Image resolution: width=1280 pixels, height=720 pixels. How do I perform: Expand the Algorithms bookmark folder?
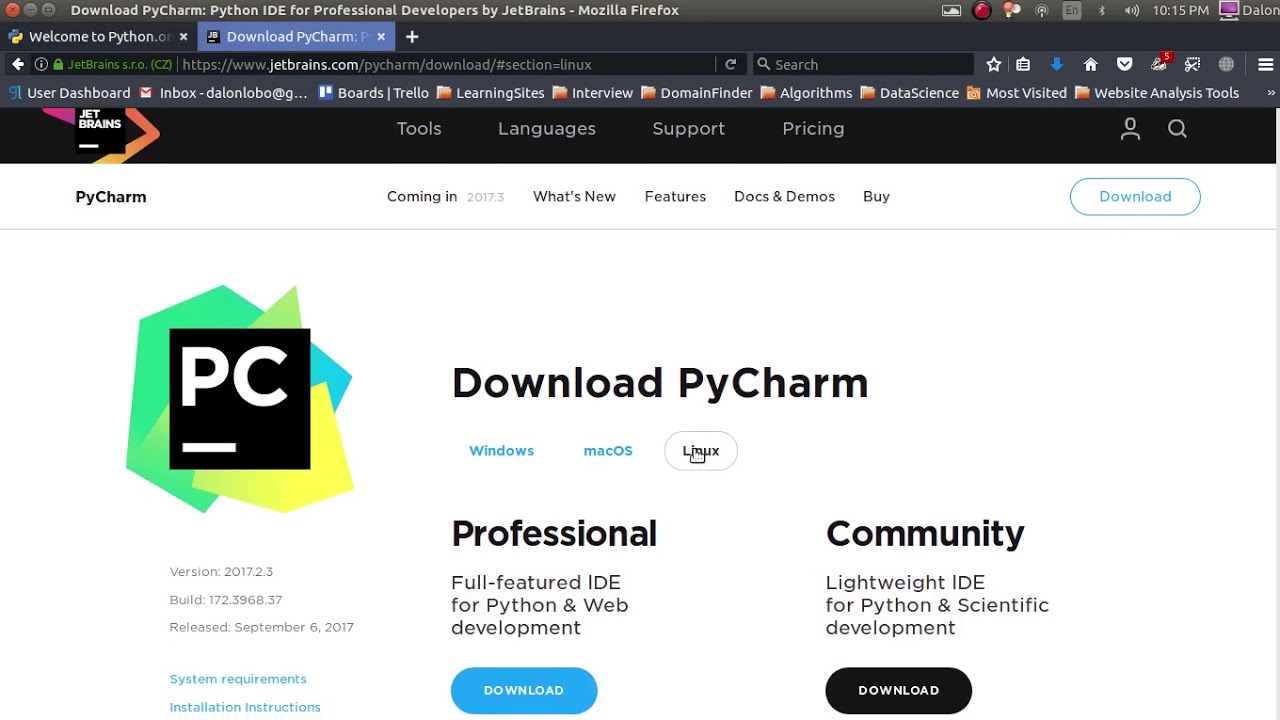tap(806, 93)
